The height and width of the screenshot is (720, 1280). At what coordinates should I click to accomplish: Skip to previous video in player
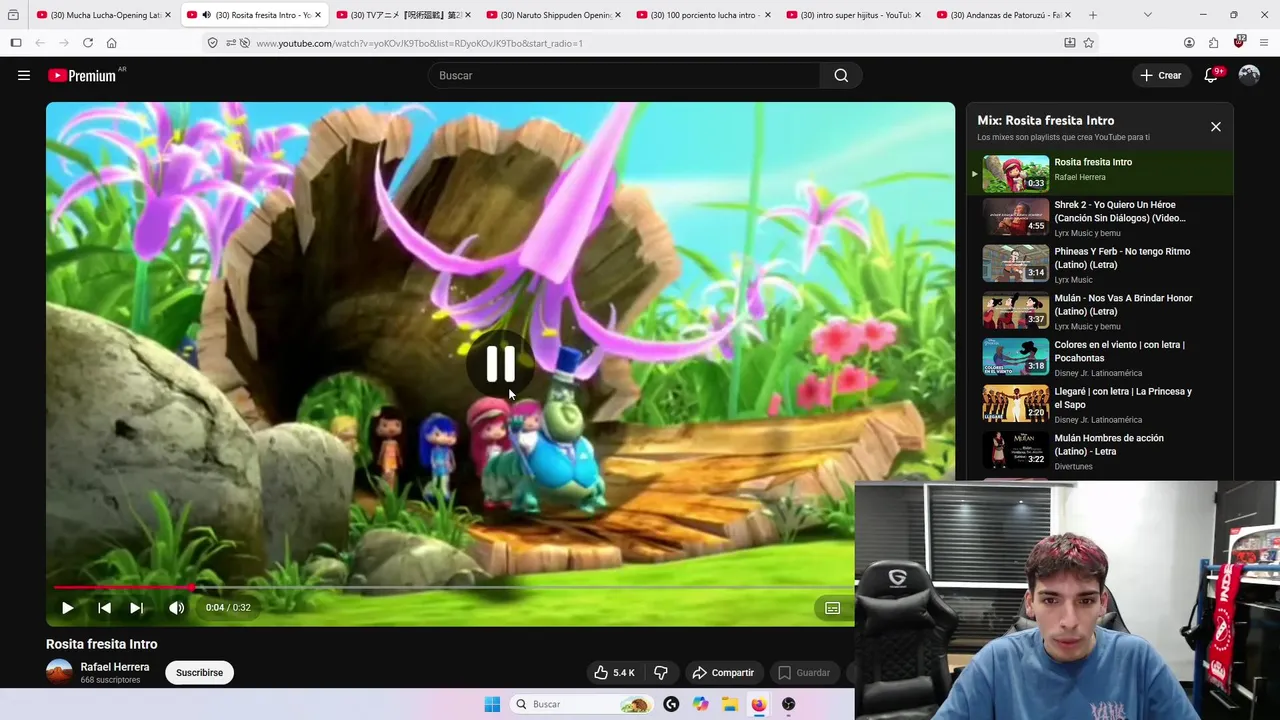pyautogui.click(x=104, y=607)
